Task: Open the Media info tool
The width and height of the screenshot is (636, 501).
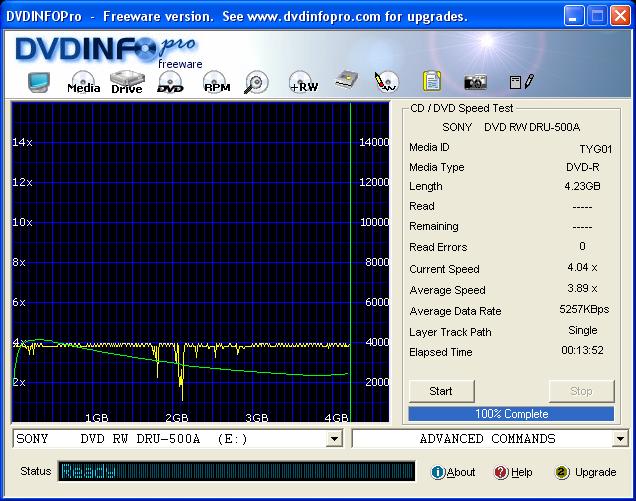Action: tap(84, 82)
